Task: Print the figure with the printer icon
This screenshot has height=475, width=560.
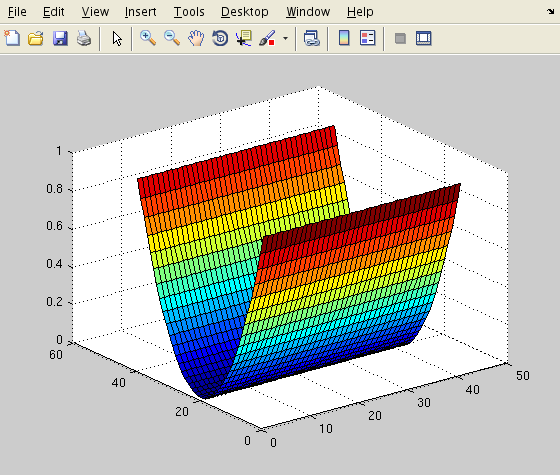Action: click(84, 38)
